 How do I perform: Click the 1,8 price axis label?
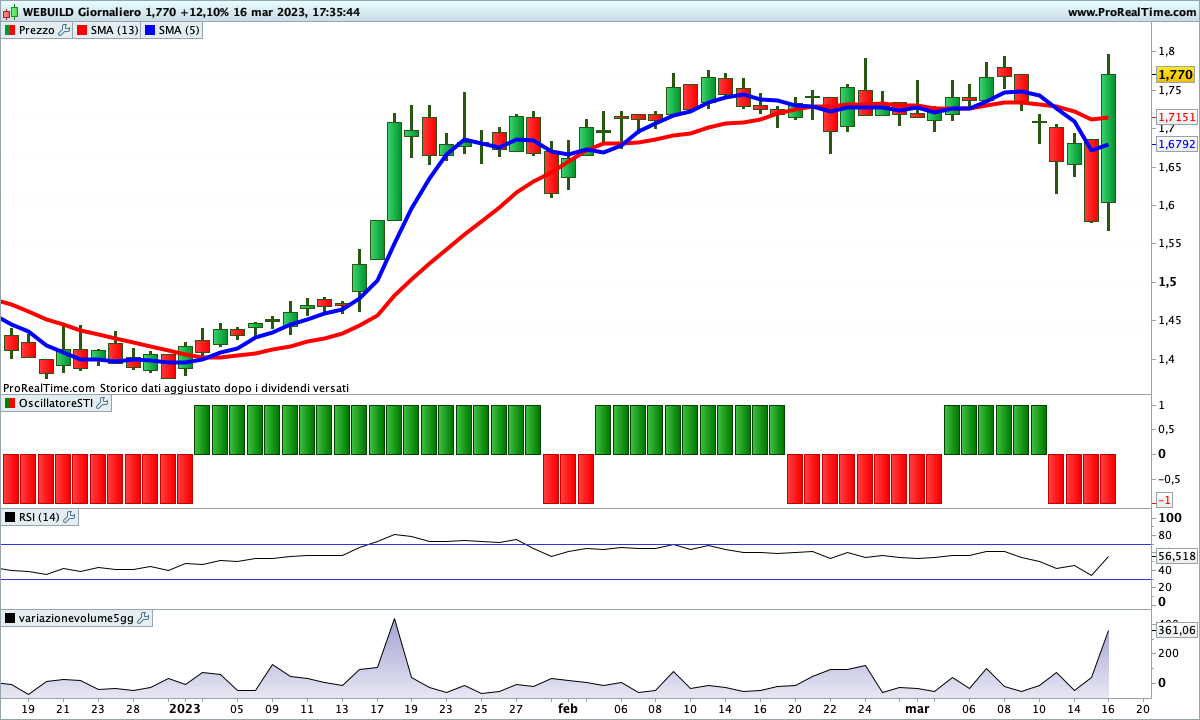click(1166, 51)
